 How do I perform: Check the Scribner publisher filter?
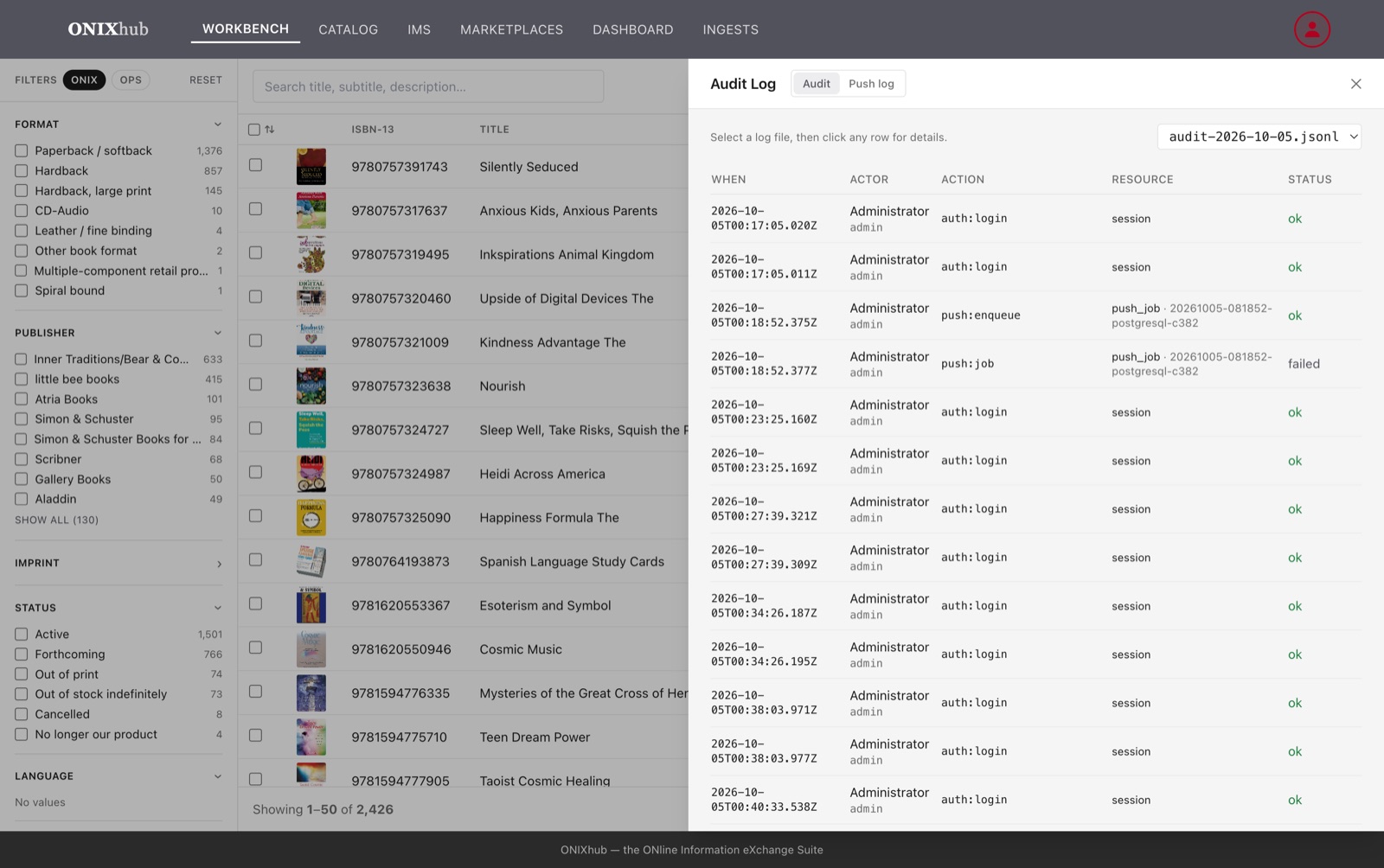point(22,459)
